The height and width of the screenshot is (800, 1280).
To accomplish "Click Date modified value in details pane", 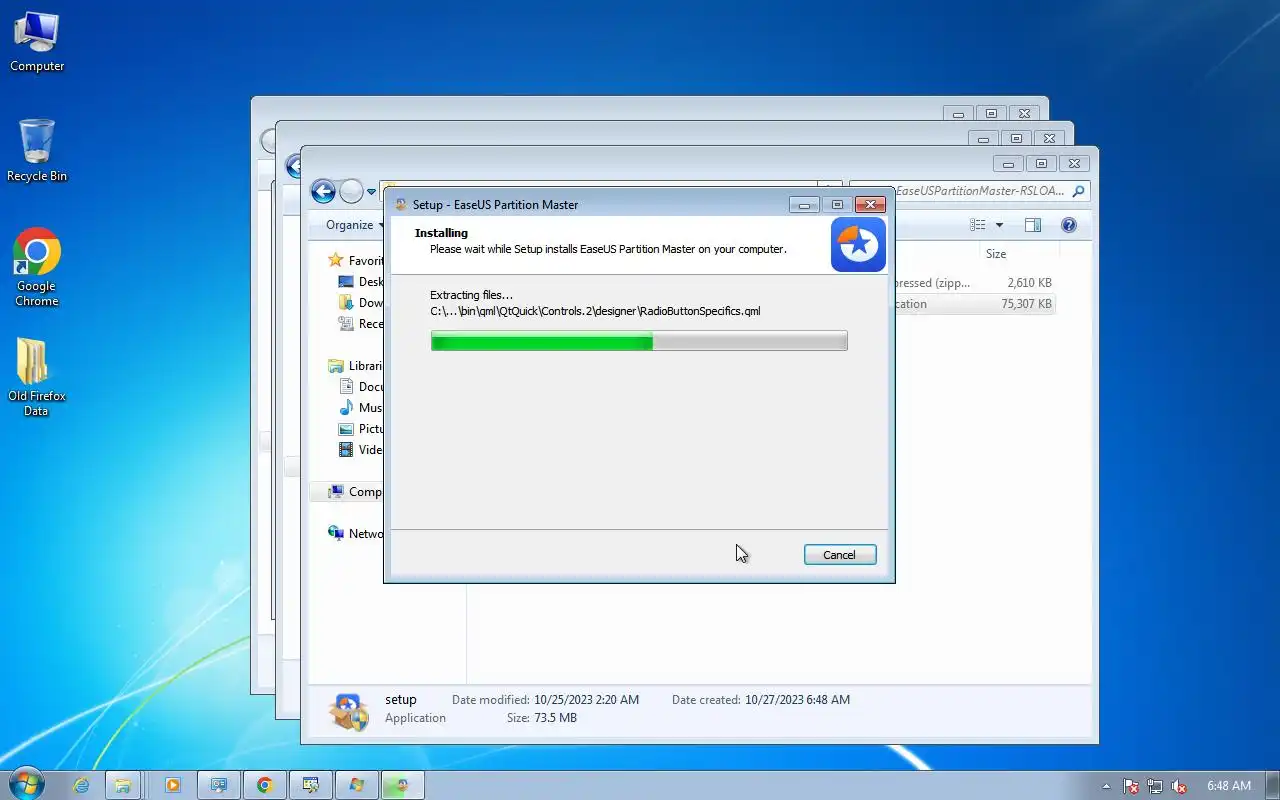I will (x=586, y=700).
